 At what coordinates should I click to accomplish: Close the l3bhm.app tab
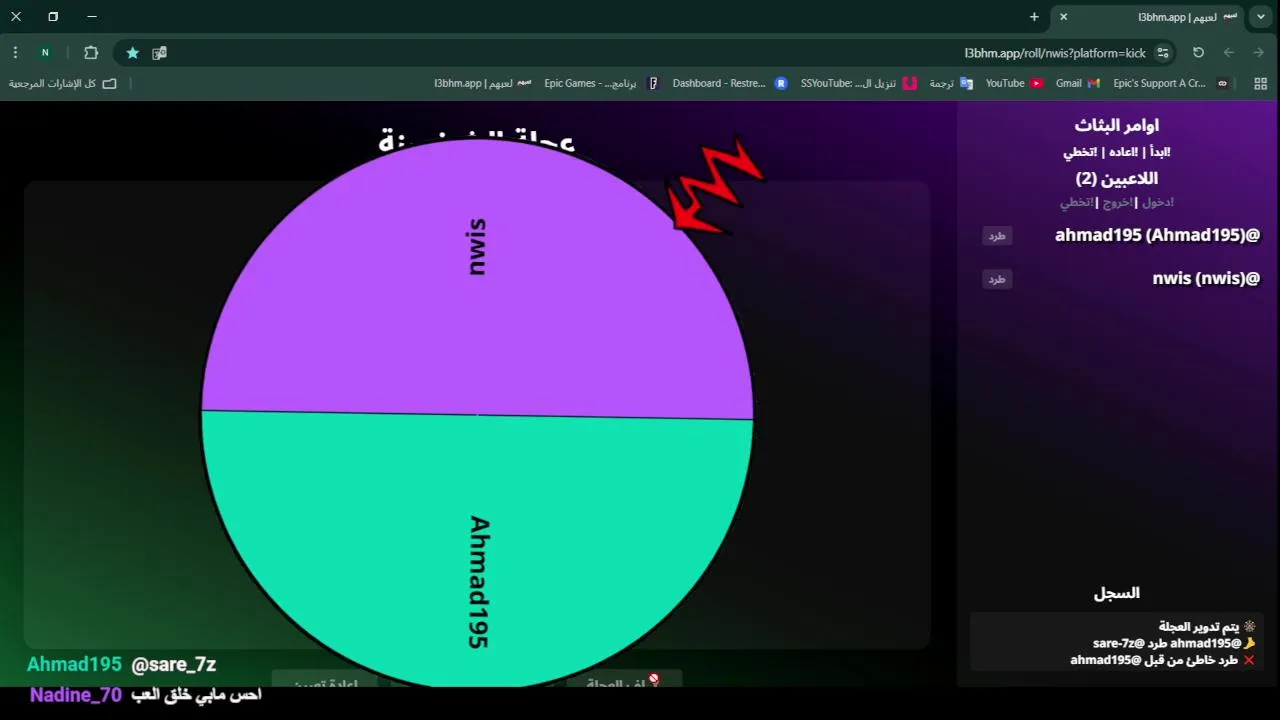pos(1064,17)
